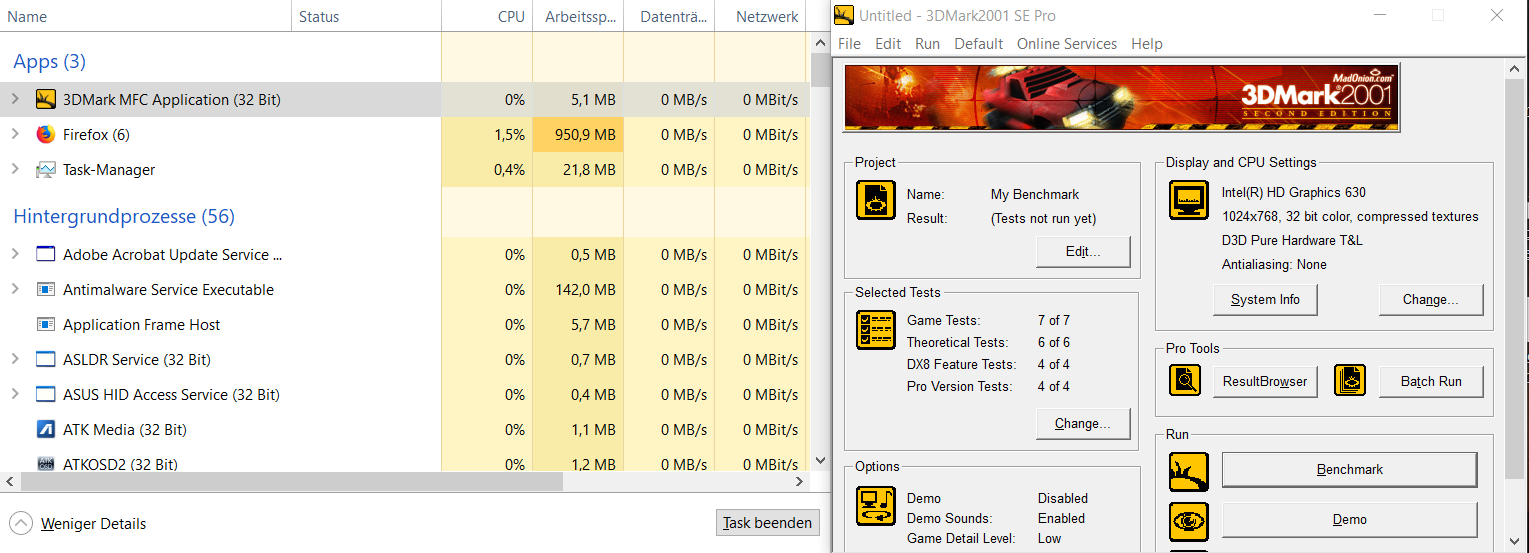
Task: Click the 3DMark2001 title bar app icon
Action: (x=844, y=15)
